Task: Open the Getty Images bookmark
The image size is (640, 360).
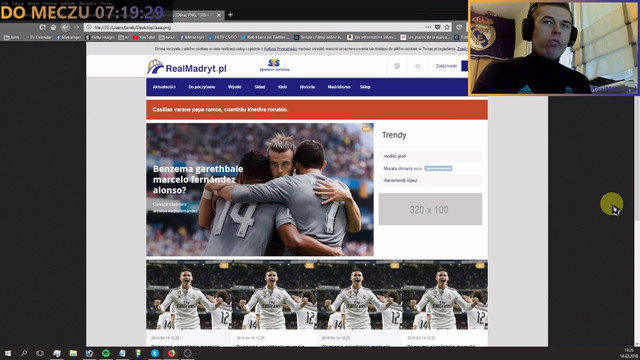Action: click(x=100, y=37)
